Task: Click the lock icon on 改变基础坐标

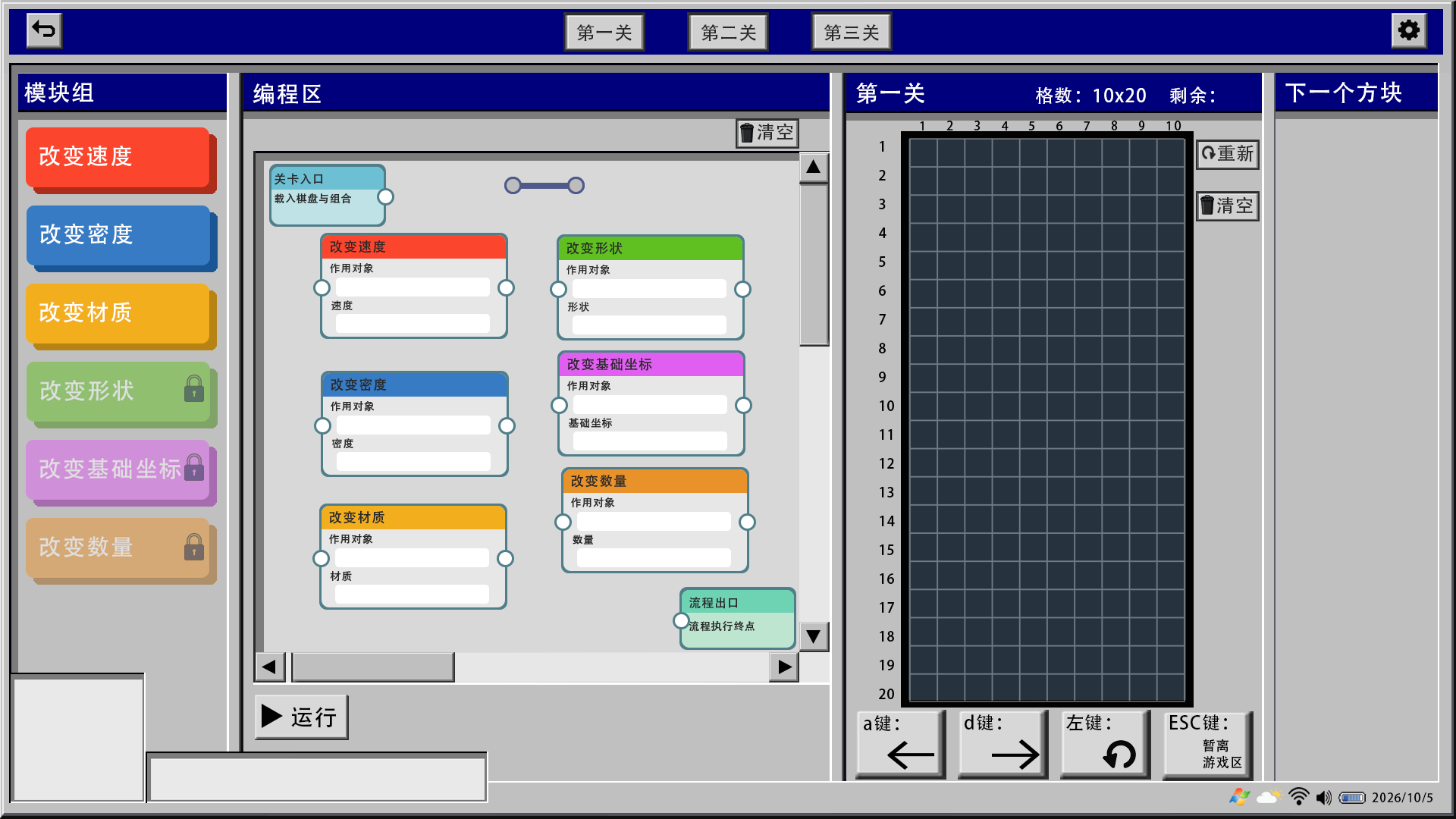Action: click(x=194, y=467)
